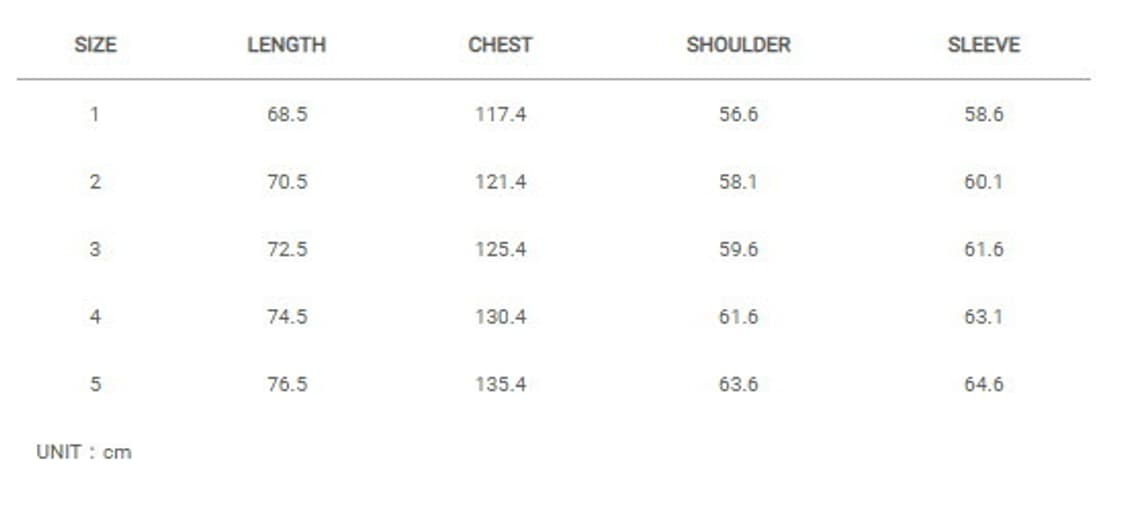Select size 1 row label
Viewport: 1125px width, 526px height.
point(95,114)
